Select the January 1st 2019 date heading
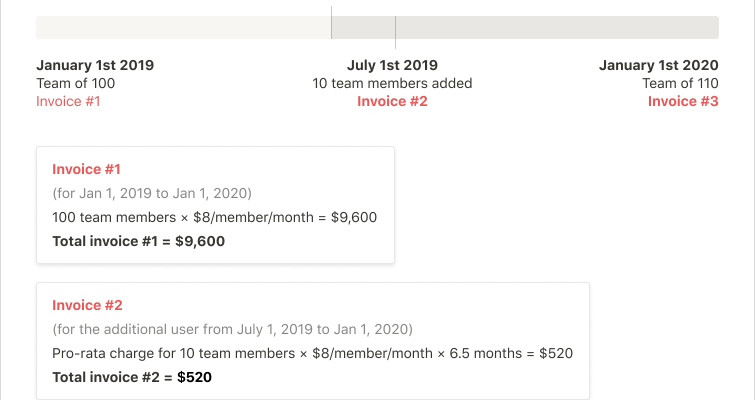Image resolution: width=755 pixels, height=400 pixels. tap(95, 65)
